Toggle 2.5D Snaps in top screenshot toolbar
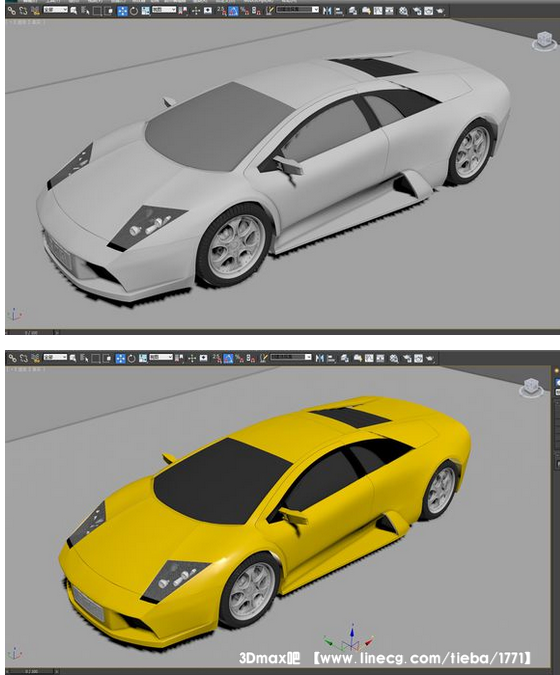 point(222,10)
